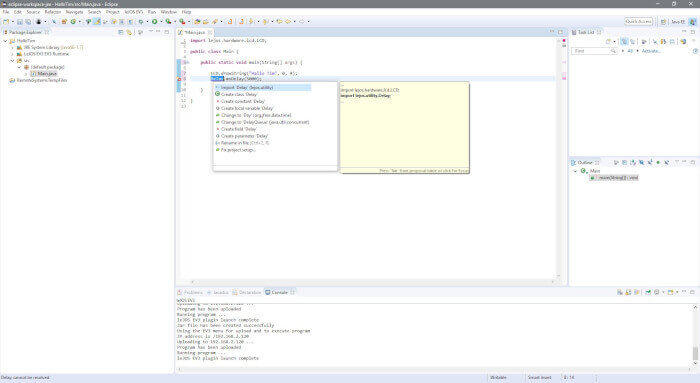Toggle Categorized view in Task List toolbar

(x=624, y=42)
